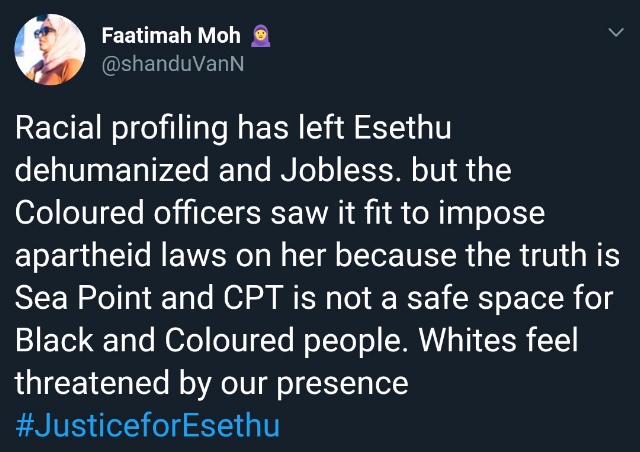
Task: Open the #JusticeforEsethu hashtag
Action: coord(147,425)
